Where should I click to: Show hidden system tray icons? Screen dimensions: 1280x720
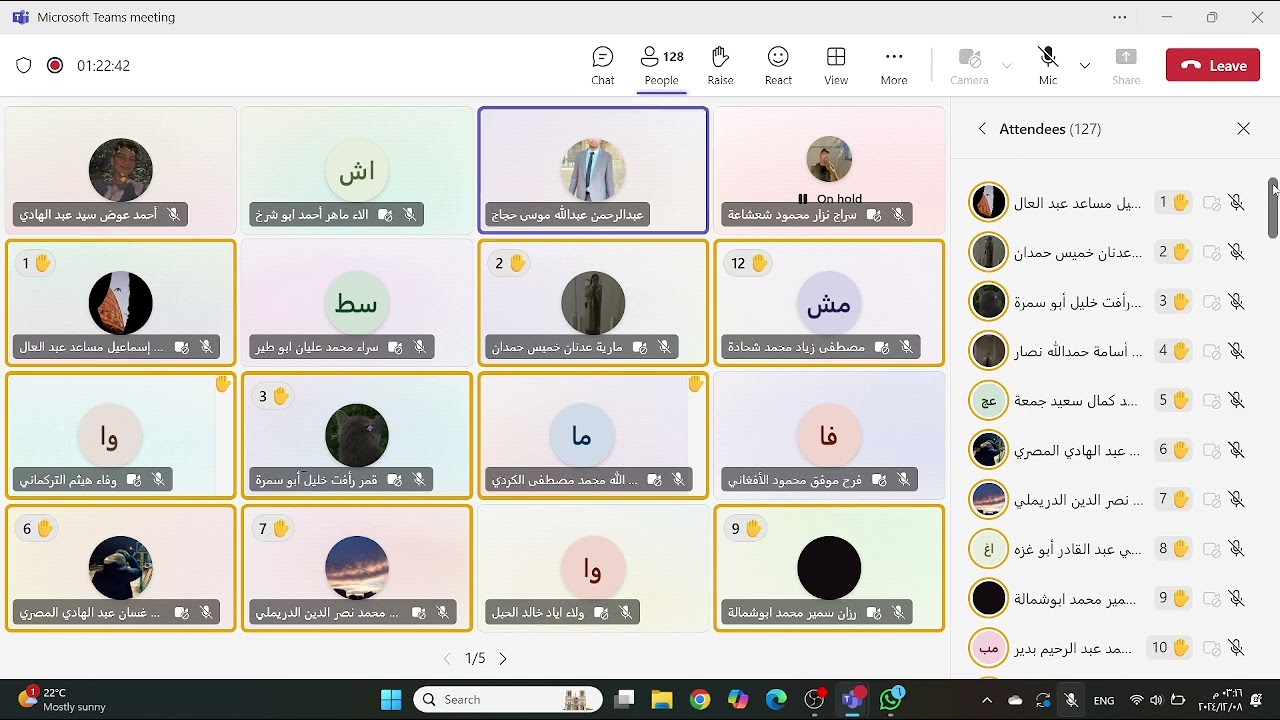987,700
